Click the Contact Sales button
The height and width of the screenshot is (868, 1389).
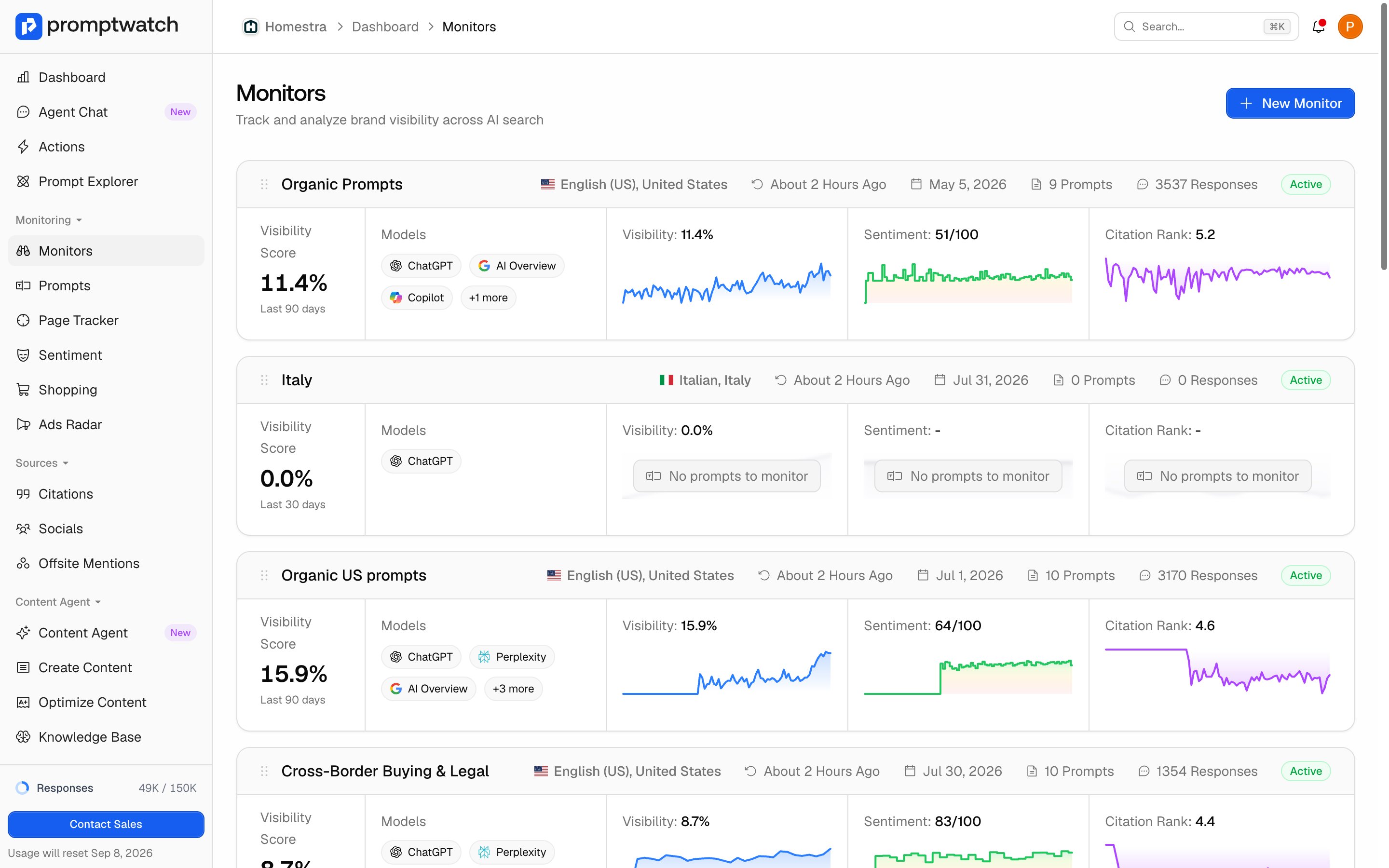pyautogui.click(x=106, y=824)
